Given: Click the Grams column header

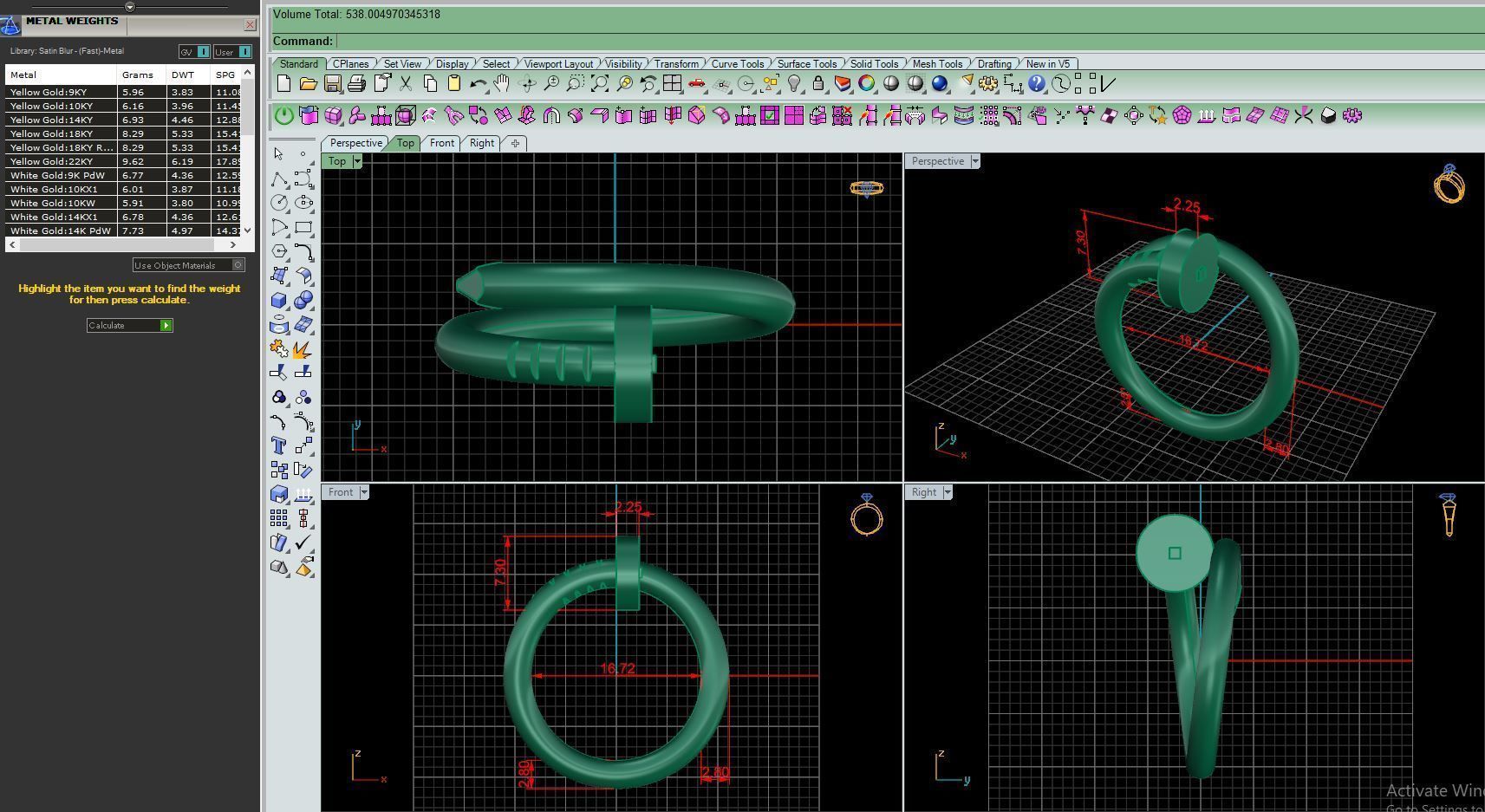Looking at the screenshot, I should (141, 75).
